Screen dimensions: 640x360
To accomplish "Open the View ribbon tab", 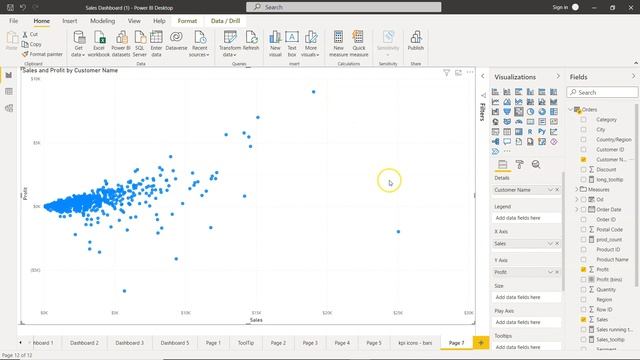I will click(134, 21).
